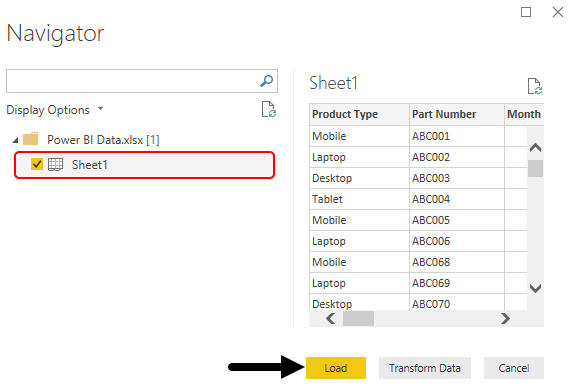
Task: Click the horizontal scrollbar thumb in the preview
Action: point(358,318)
